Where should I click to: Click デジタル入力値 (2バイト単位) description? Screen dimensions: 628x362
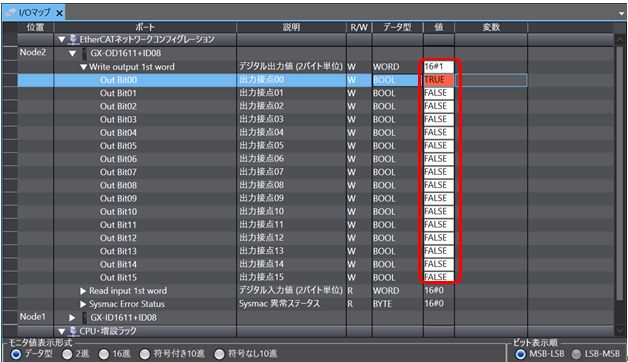(291, 291)
